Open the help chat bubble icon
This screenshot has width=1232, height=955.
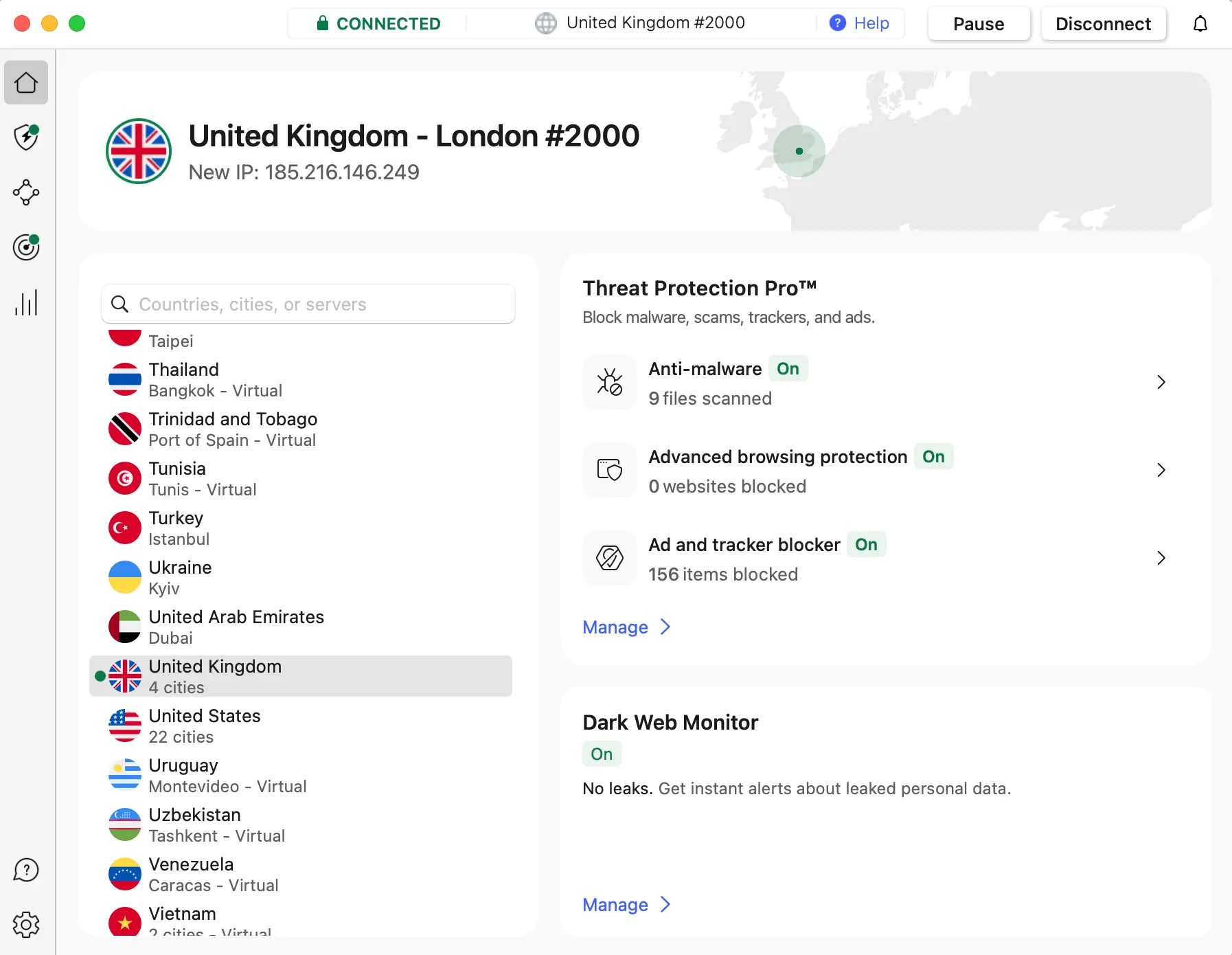[26, 870]
